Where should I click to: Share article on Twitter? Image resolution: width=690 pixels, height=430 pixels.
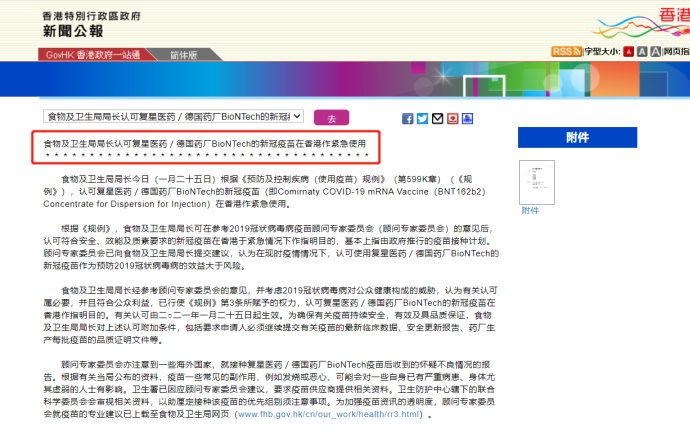point(422,118)
